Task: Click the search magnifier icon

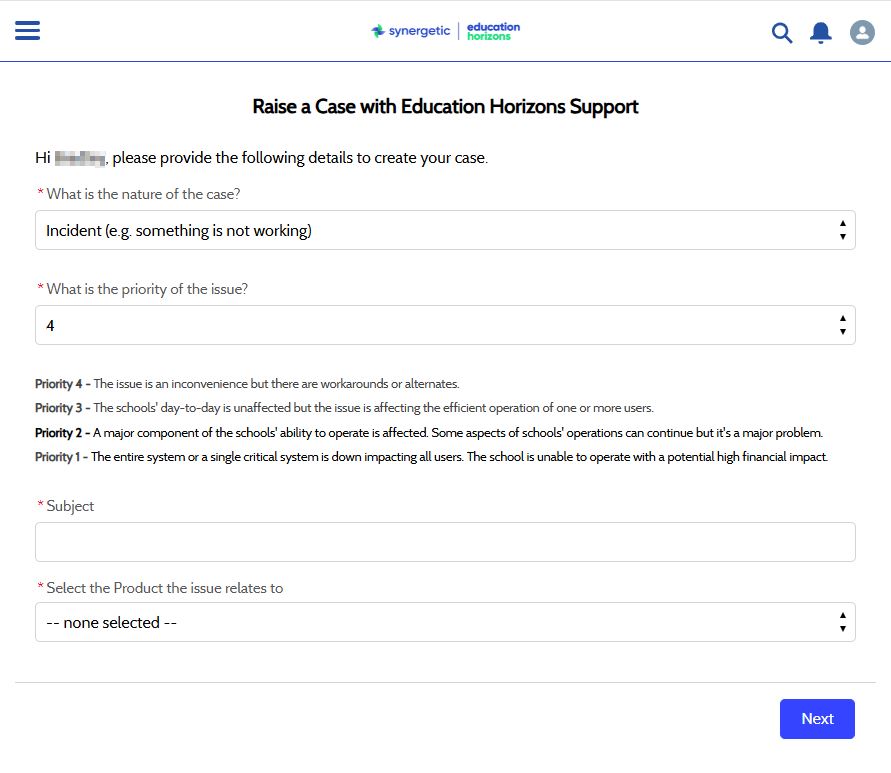Action: [781, 32]
